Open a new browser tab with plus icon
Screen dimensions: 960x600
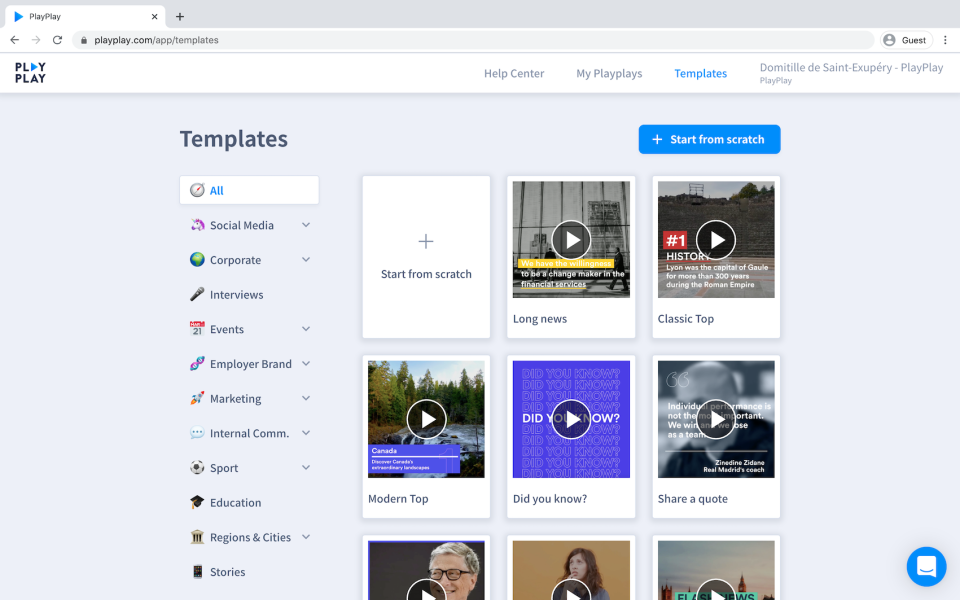(179, 17)
